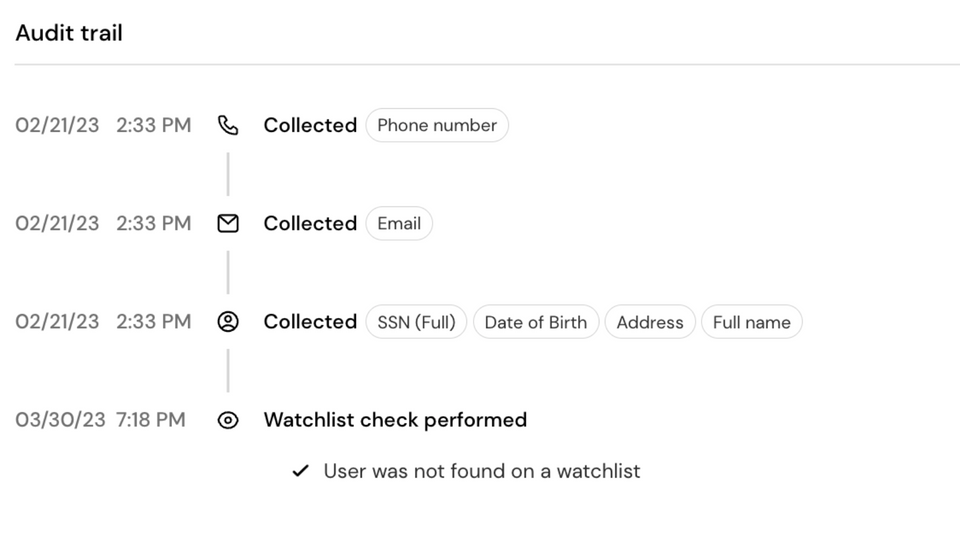Select the Full name tag
This screenshot has width=960, height=551.
coord(752,322)
